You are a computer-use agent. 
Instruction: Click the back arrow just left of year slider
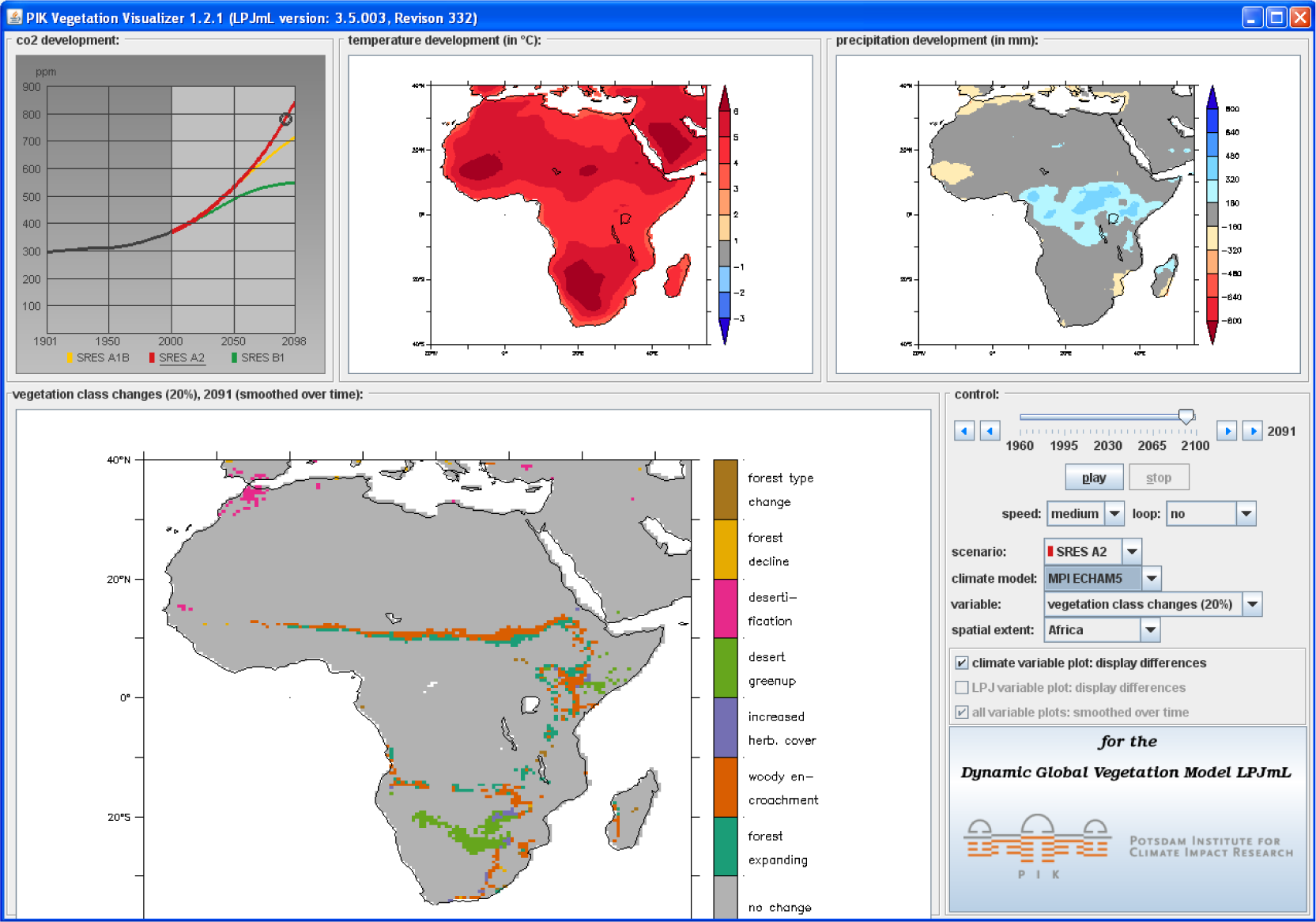[x=990, y=431]
